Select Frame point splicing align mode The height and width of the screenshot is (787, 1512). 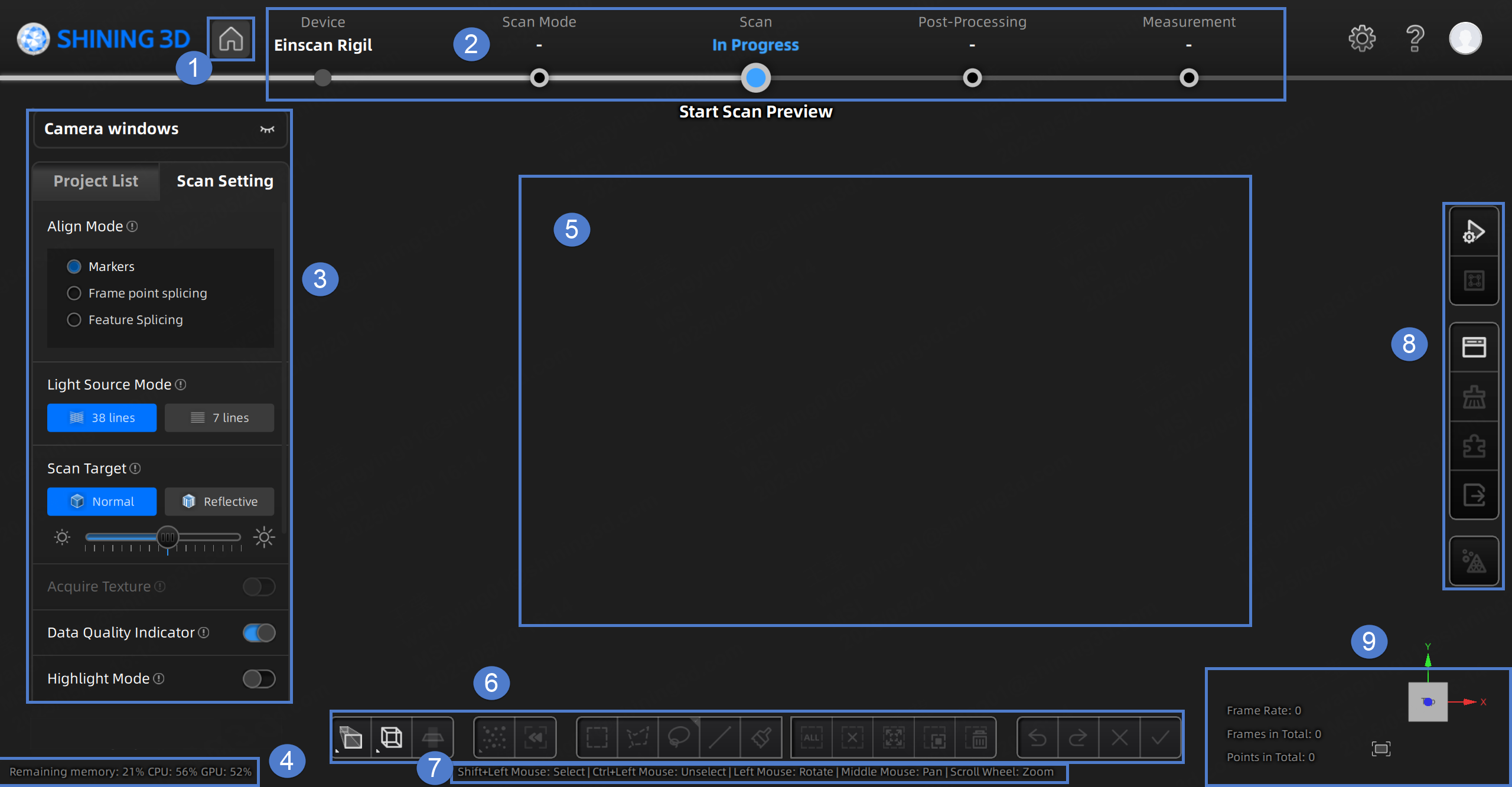pyautogui.click(x=74, y=293)
